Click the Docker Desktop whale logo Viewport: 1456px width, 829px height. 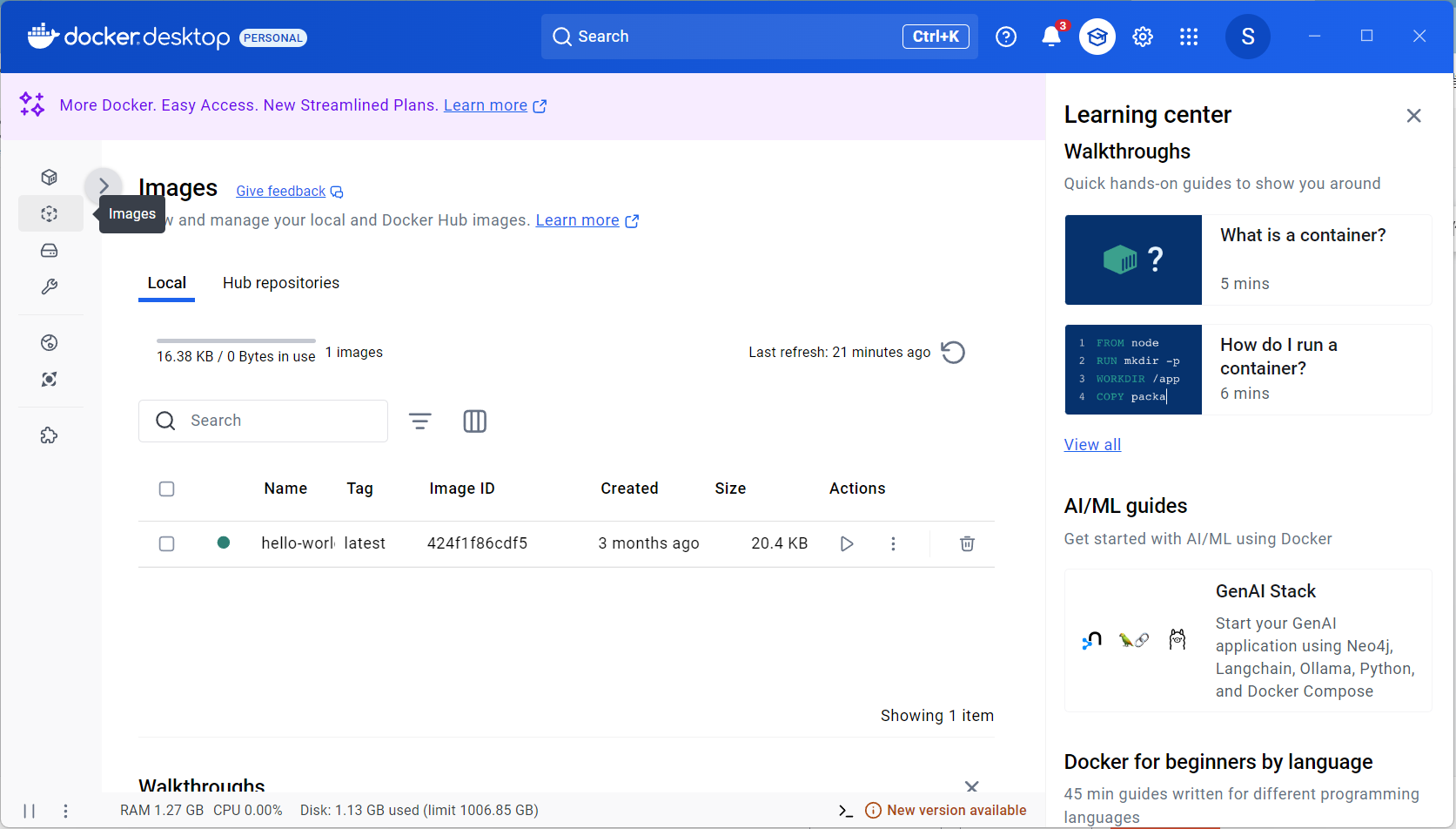(42, 37)
